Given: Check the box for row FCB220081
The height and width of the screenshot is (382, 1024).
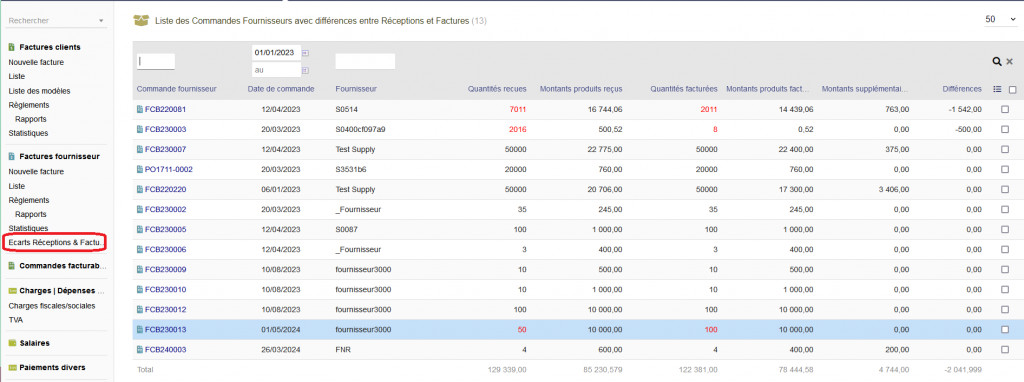Looking at the screenshot, I should (1005, 110).
